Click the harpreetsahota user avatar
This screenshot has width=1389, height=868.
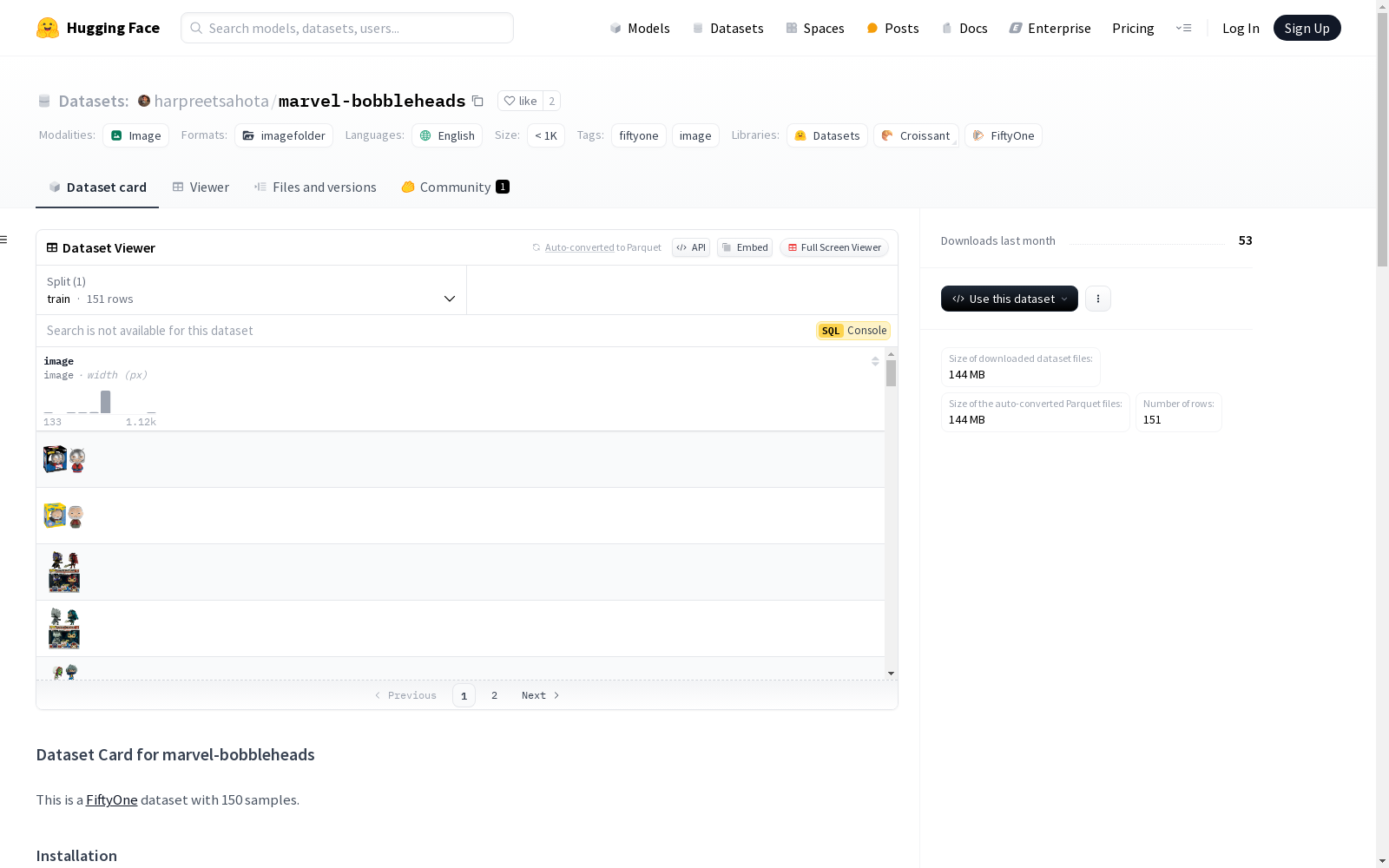(144, 101)
